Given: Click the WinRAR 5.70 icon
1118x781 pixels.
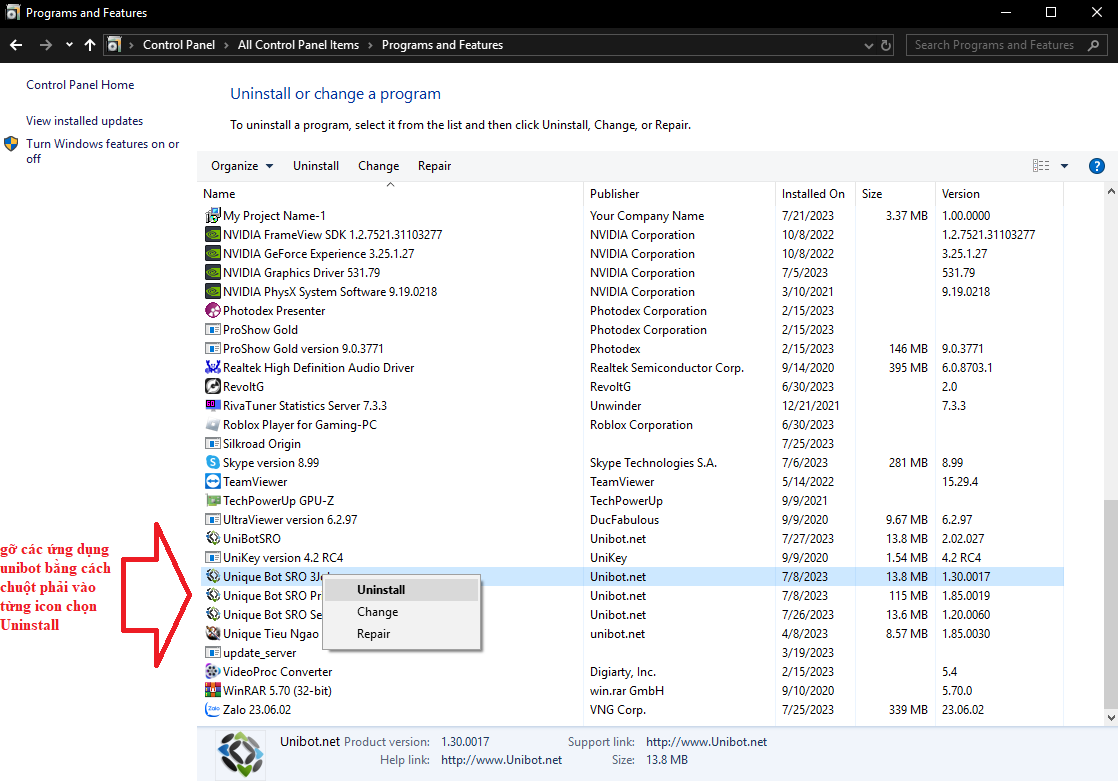Looking at the screenshot, I should 212,690.
